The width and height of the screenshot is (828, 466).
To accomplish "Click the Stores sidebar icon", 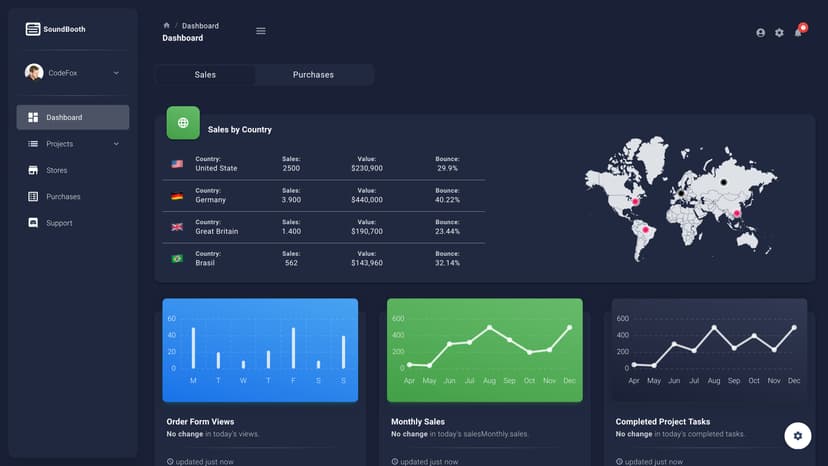I will coord(33,170).
